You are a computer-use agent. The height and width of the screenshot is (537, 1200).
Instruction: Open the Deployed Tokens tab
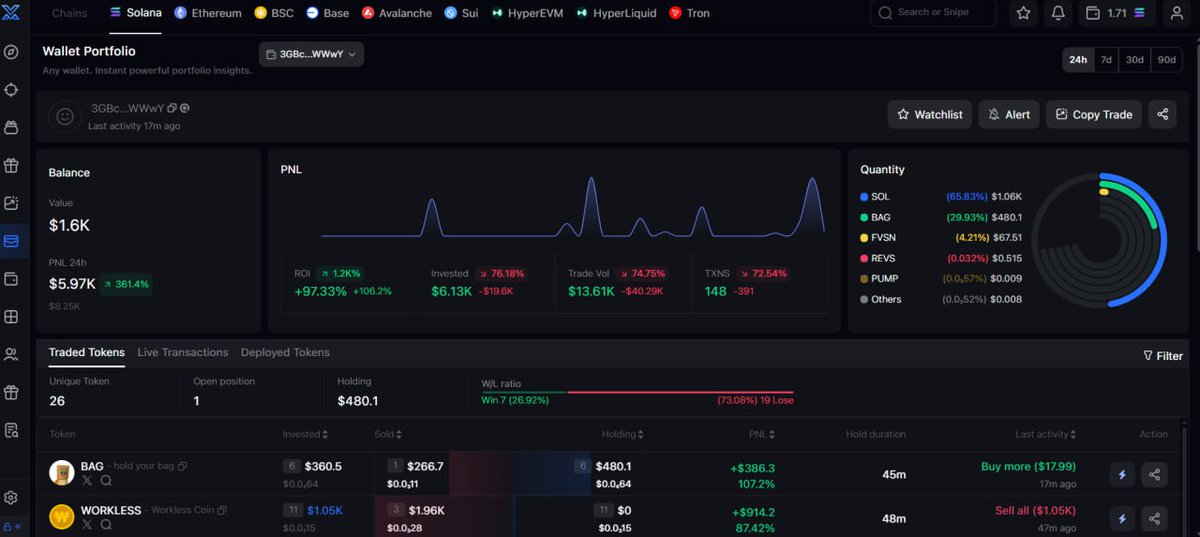[285, 353]
